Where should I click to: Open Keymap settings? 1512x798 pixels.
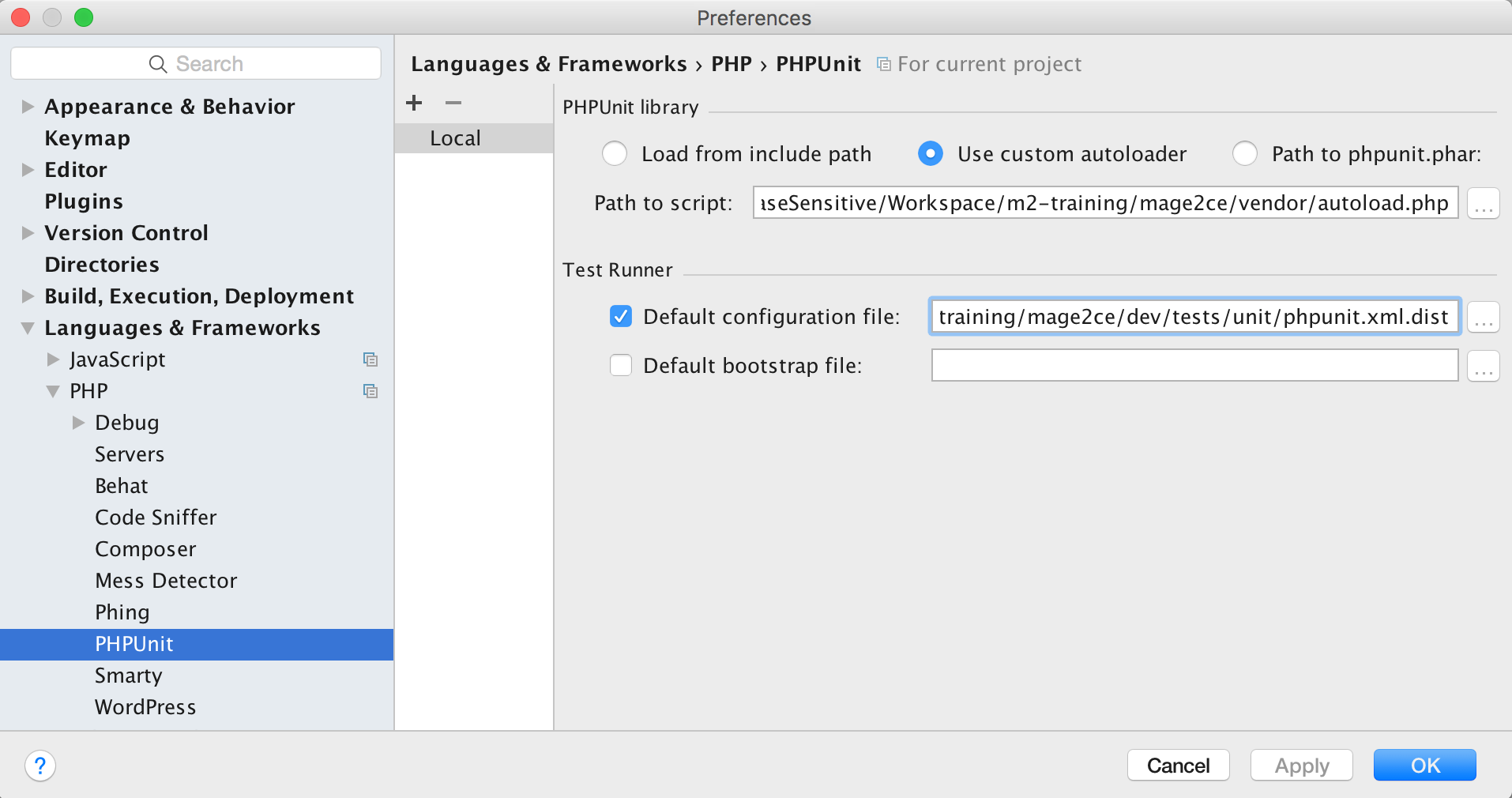point(87,138)
